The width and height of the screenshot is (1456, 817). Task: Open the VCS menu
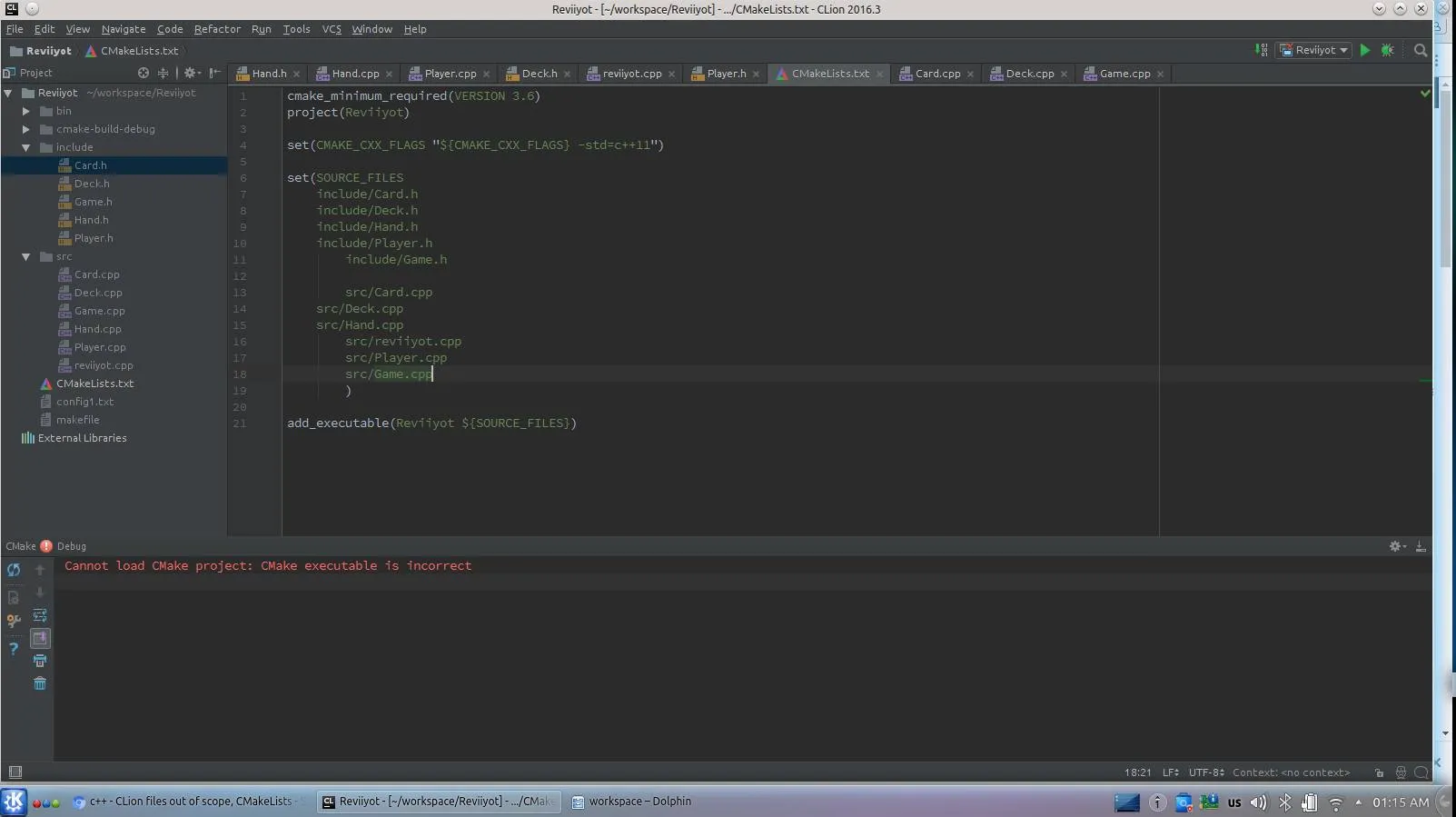[x=332, y=29]
